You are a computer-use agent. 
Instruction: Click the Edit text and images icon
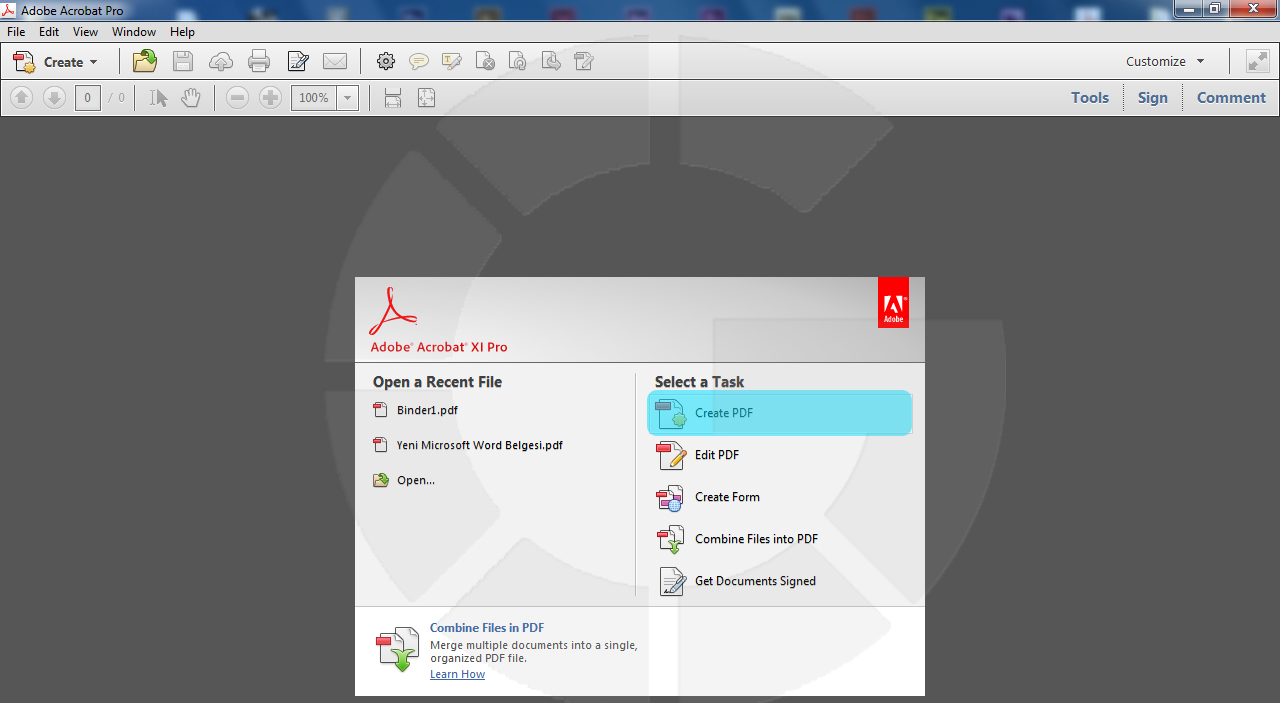298,62
